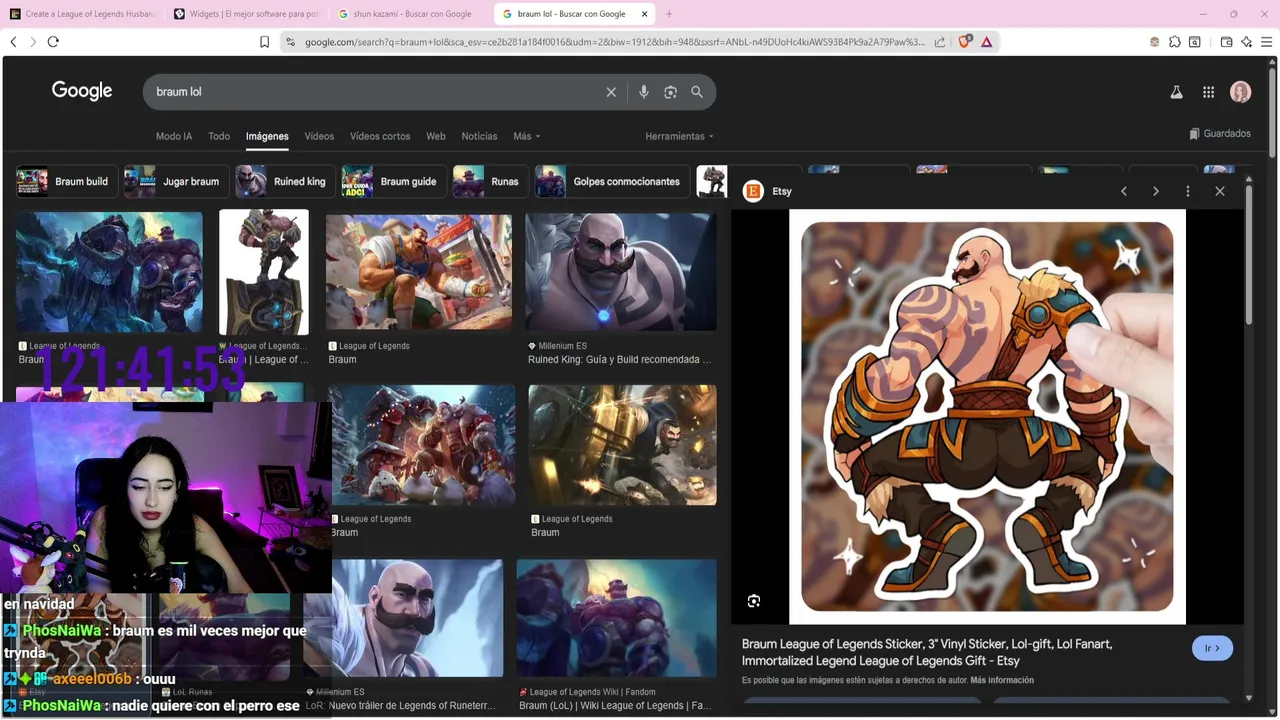Open Search Labs flask icon
The width and height of the screenshot is (1280, 720).
1177,92
